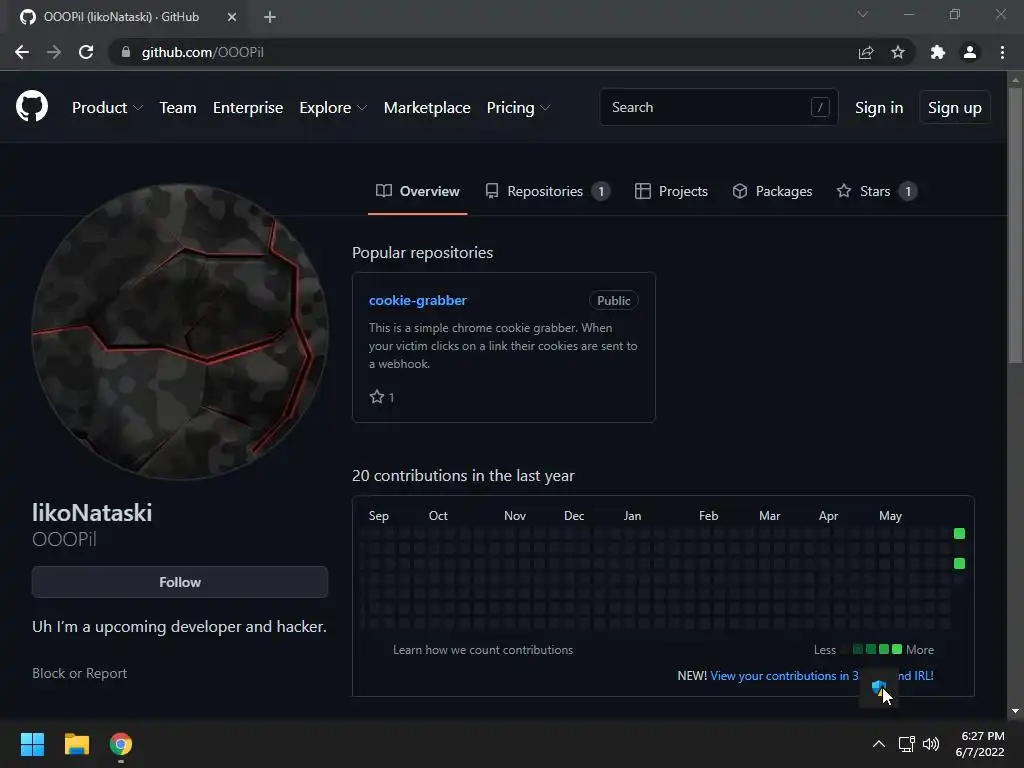The image size is (1024, 768).
Task: Select the Chrome icon in the taskbar
Action: 121,744
